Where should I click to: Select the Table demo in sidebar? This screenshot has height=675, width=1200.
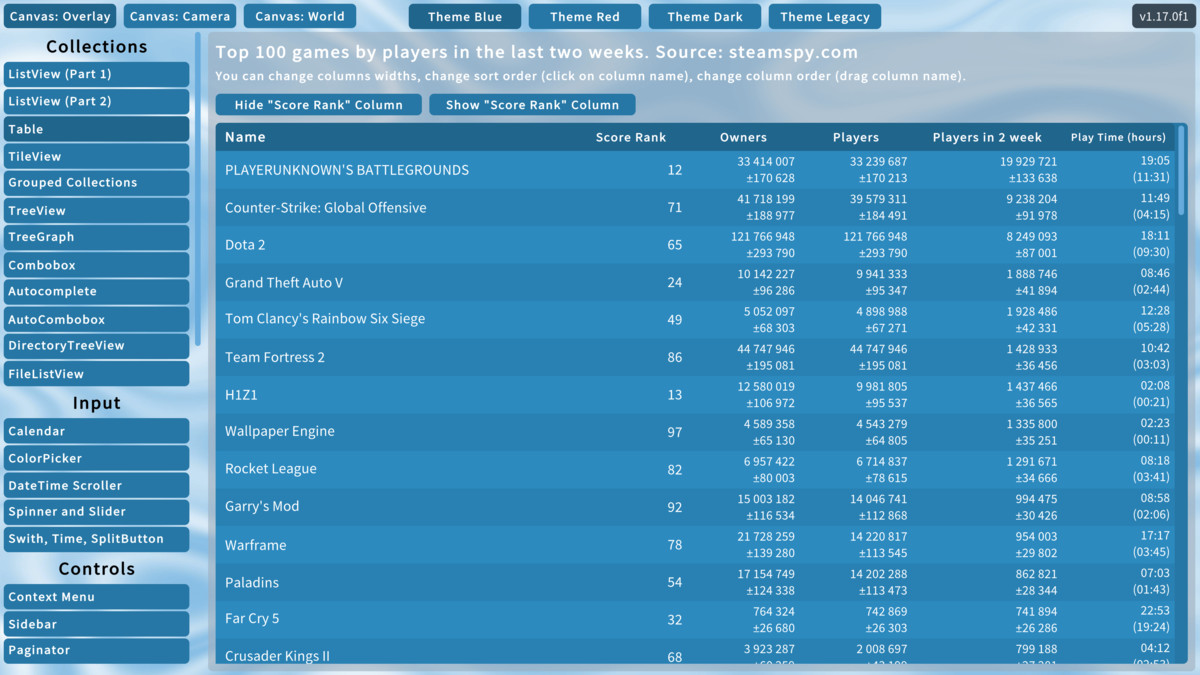pos(96,129)
